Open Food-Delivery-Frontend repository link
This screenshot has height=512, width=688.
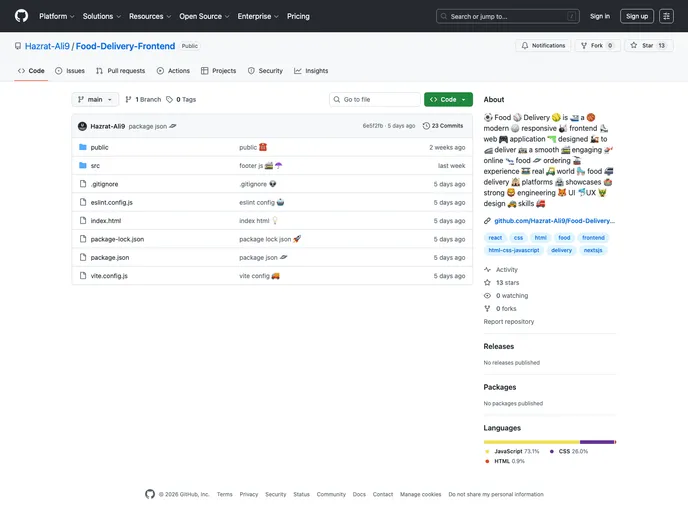125,46
